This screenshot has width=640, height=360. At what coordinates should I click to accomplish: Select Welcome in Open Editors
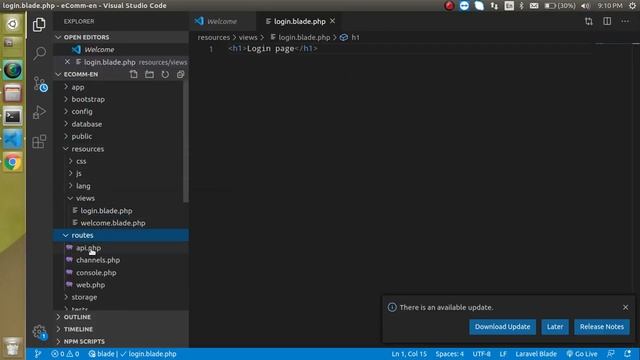click(x=121, y=49)
